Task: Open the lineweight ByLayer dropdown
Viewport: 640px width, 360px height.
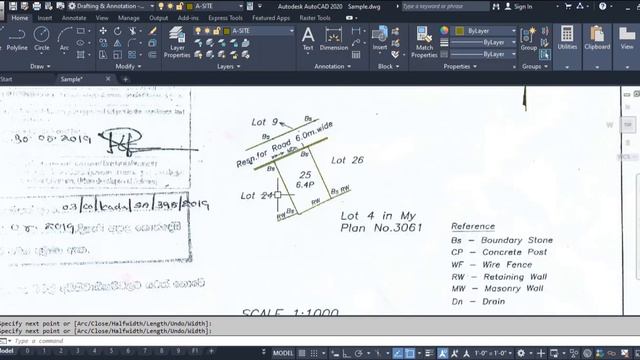Action: tap(484, 42)
